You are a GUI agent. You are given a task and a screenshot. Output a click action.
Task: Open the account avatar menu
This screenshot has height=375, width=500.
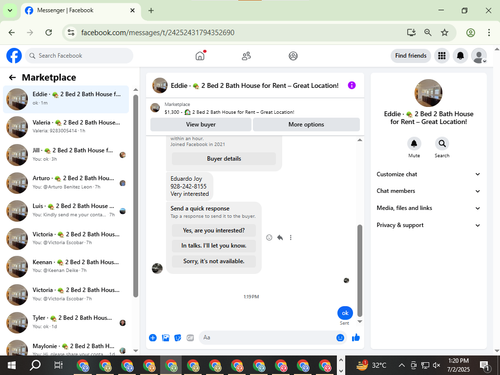tap(479, 56)
